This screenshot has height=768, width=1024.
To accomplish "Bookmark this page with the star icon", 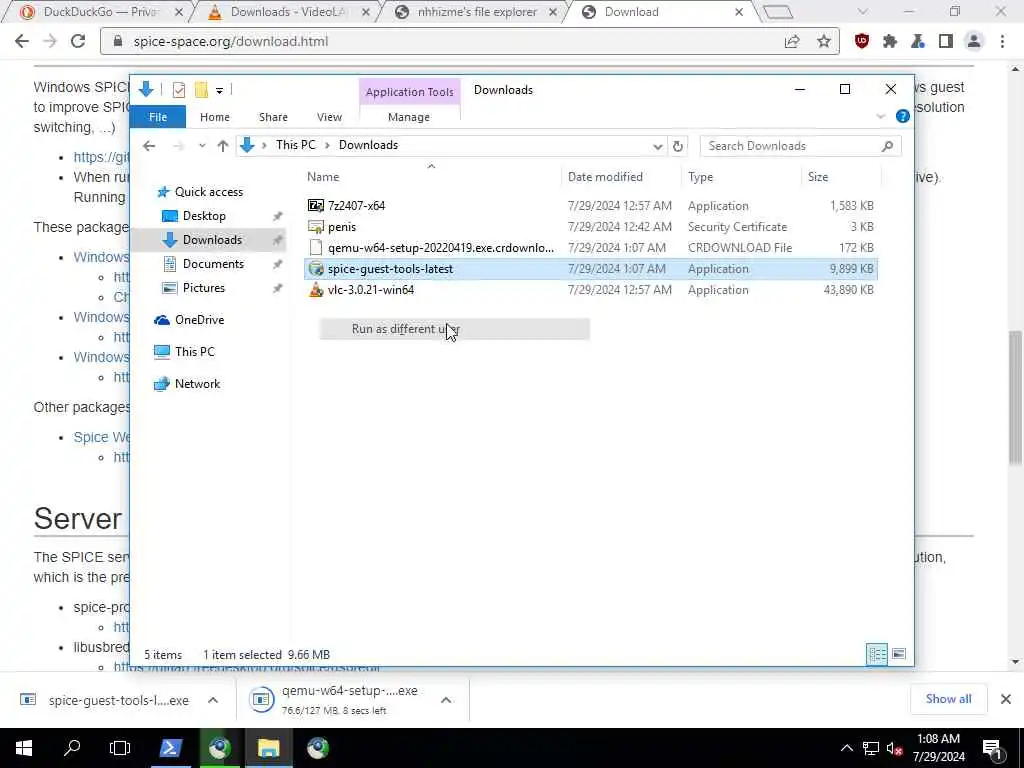I will (x=824, y=41).
